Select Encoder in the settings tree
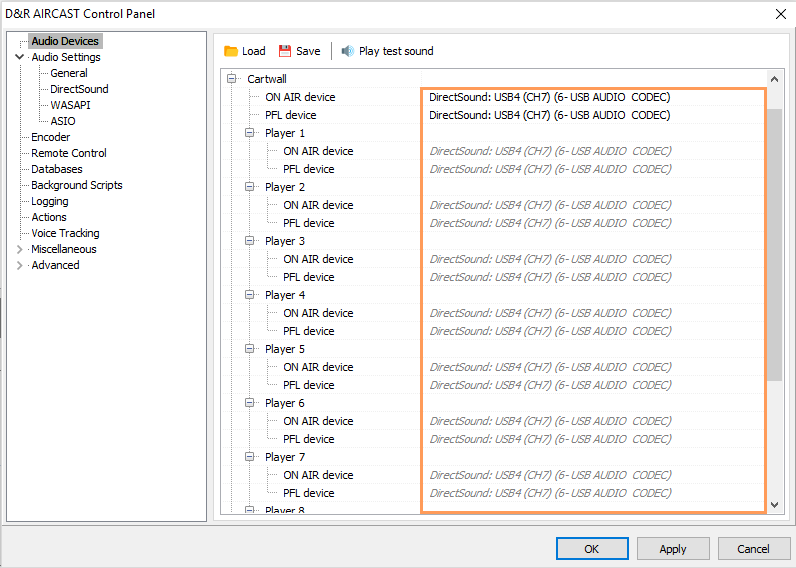796x568 pixels. click(50, 137)
